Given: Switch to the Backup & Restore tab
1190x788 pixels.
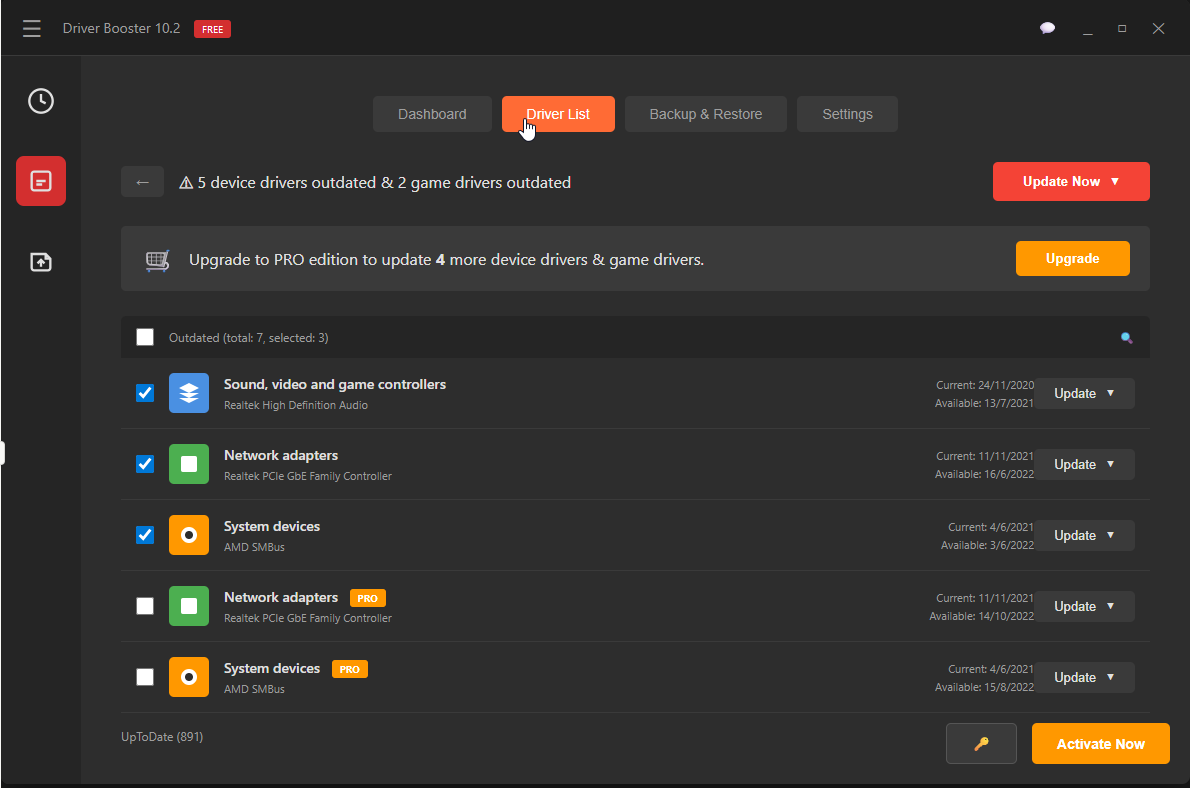Looking at the screenshot, I should pyautogui.click(x=706, y=113).
